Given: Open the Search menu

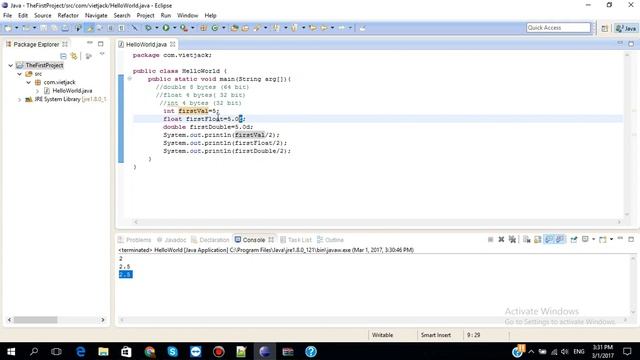Looking at the screenshot, I should pyautogui.click(x=122, y=16).
